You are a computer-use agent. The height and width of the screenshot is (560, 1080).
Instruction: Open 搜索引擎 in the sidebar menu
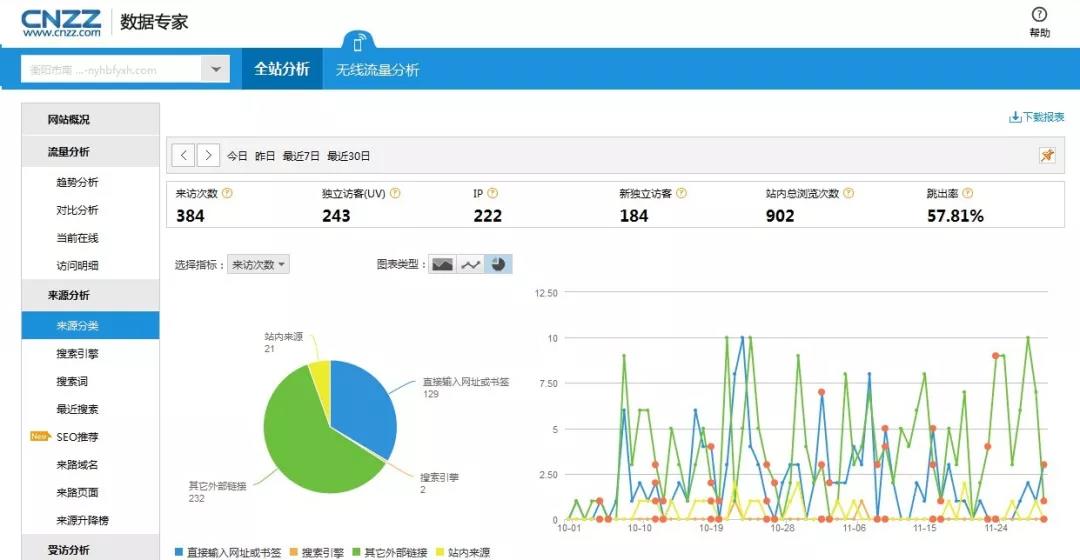(77, 354)
